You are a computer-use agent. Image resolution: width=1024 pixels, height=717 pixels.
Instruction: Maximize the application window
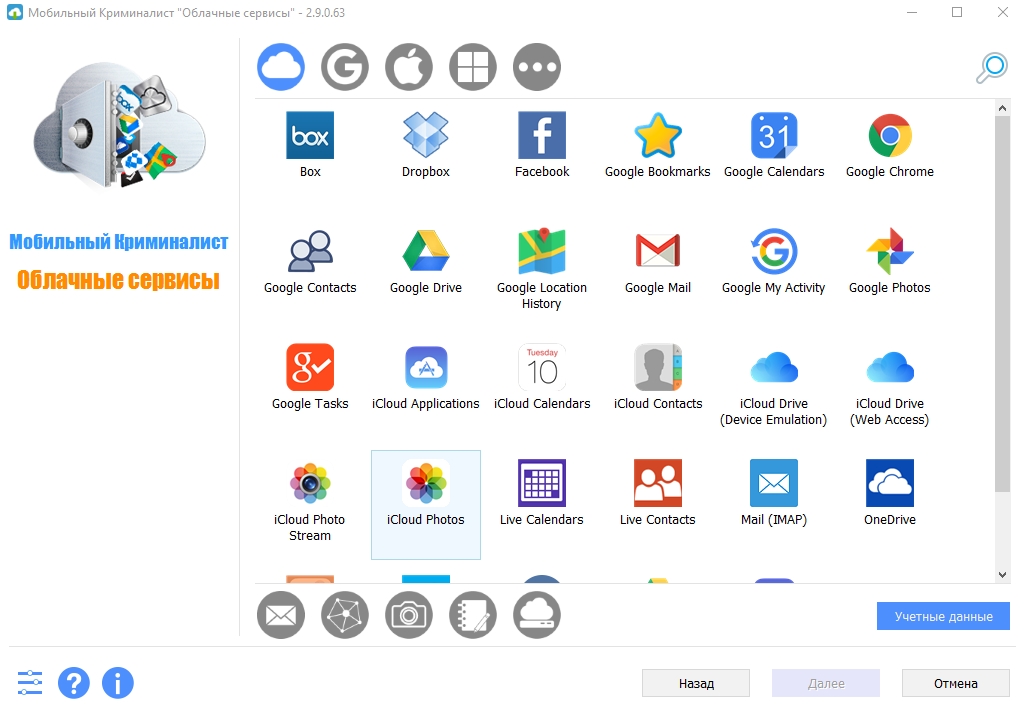tap(957, 12)
